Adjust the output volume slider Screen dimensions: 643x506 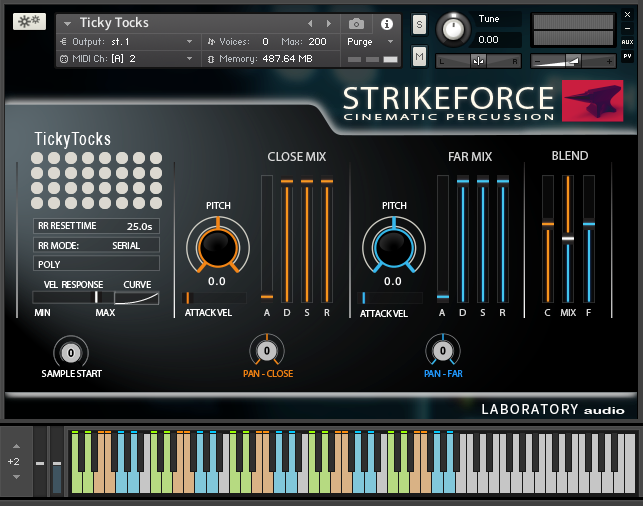click(x=573, y=62)
